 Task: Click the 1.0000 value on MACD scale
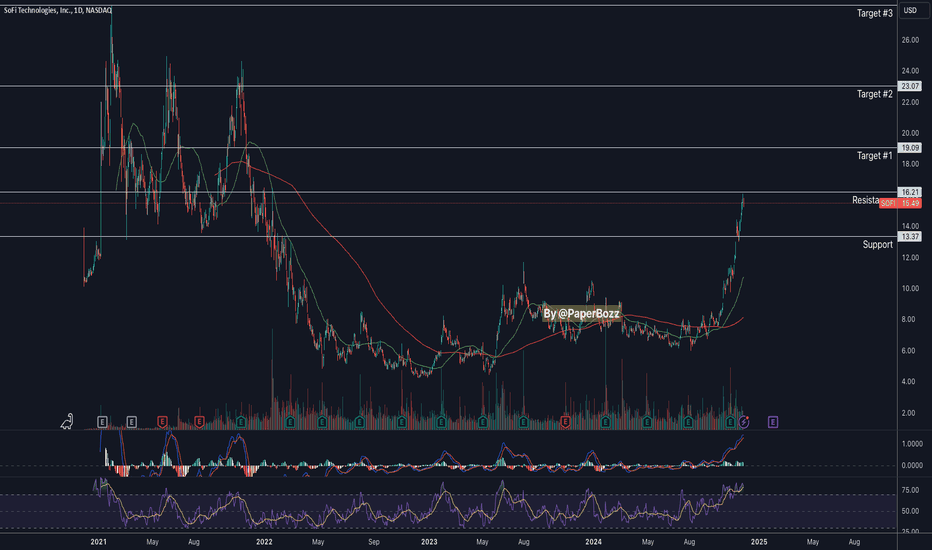tap(912, 444)
